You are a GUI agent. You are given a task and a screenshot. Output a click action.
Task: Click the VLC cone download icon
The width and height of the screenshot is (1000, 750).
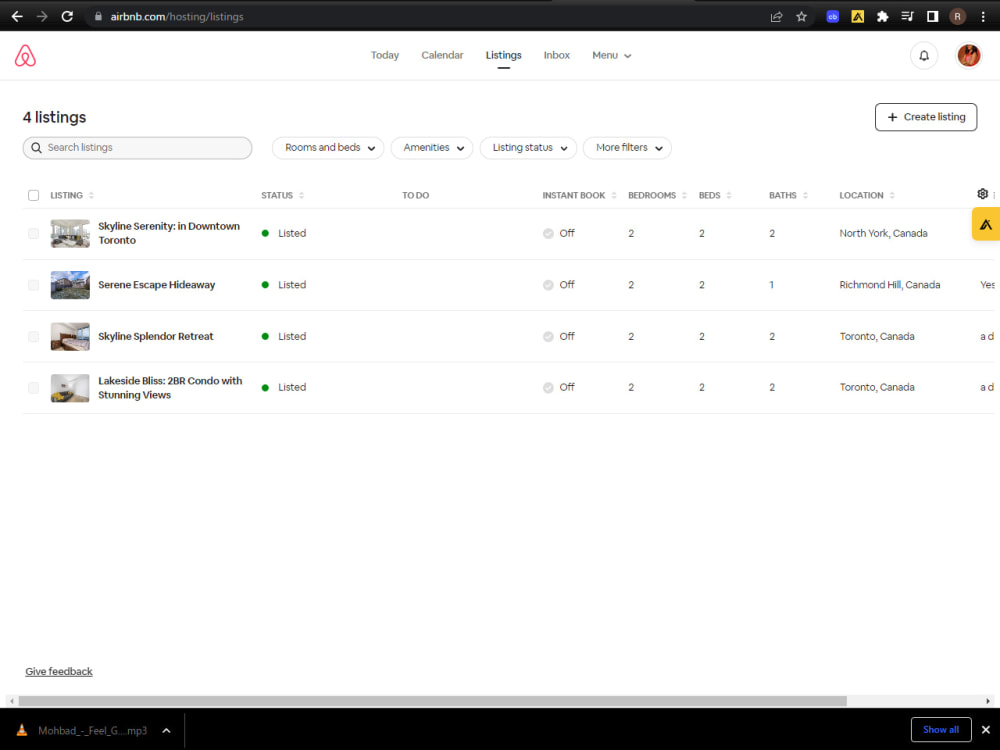[22, 730]
